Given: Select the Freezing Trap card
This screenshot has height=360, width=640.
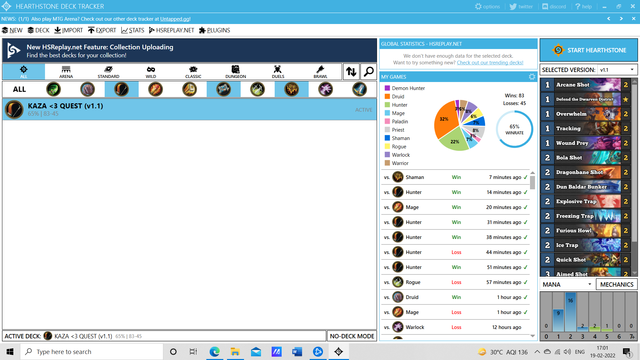Looking at the screenshot, I should [586, 216].
